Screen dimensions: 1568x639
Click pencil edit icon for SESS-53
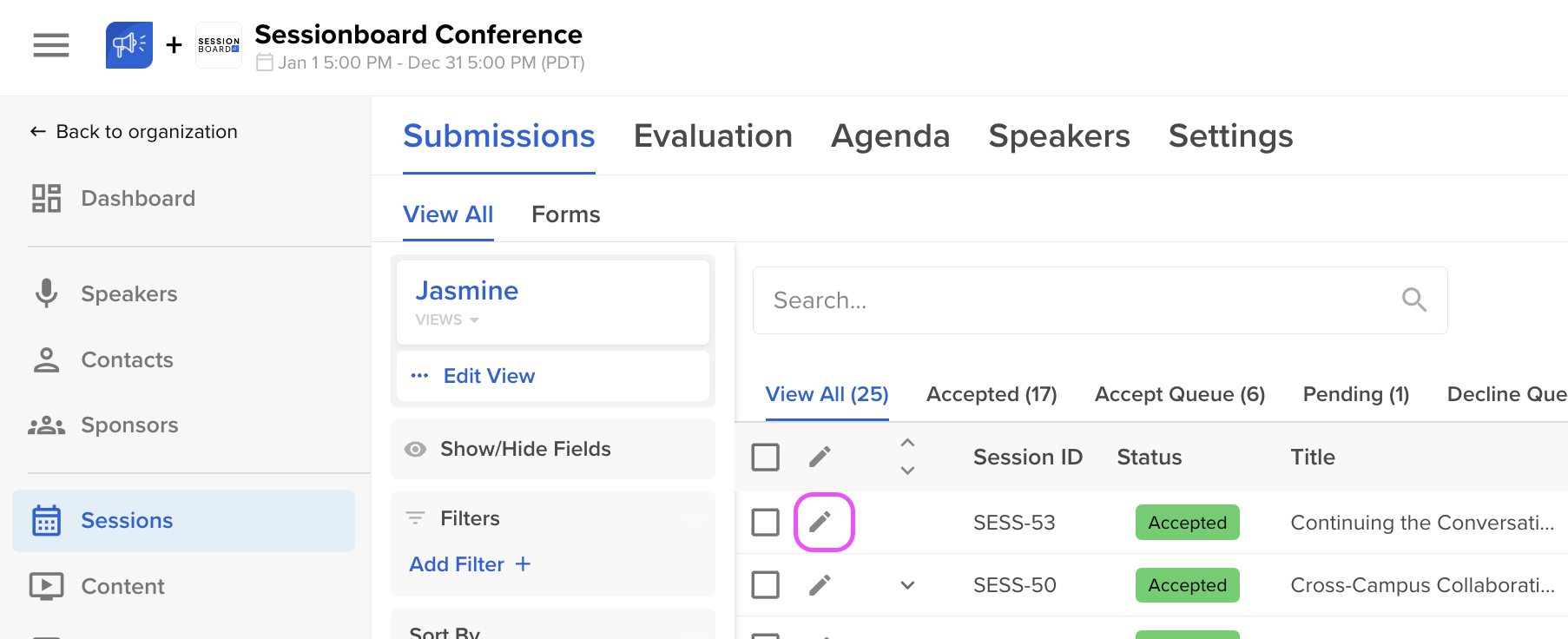pos(820,522)
